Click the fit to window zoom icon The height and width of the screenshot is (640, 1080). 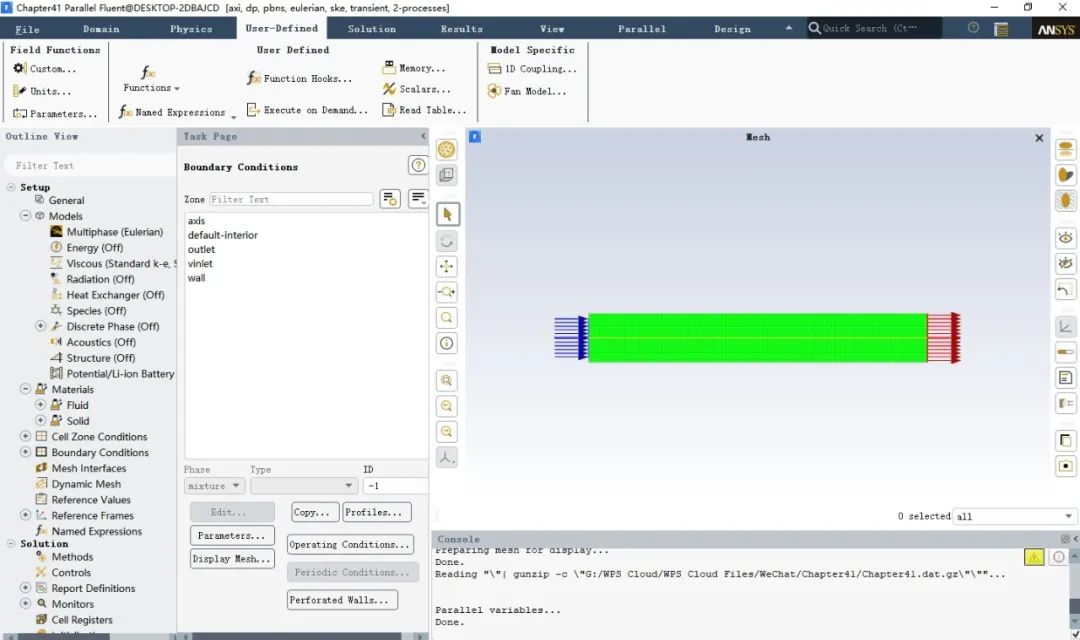point(447,380)
